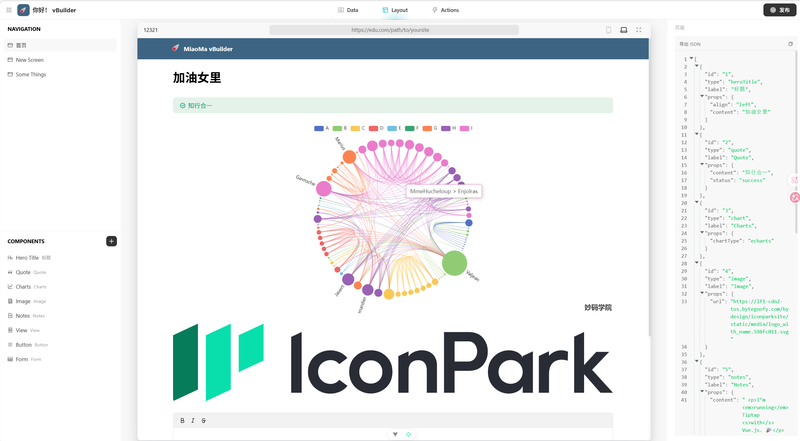Select the Charts component
800x441 pixels.
(x=27, y=287)
